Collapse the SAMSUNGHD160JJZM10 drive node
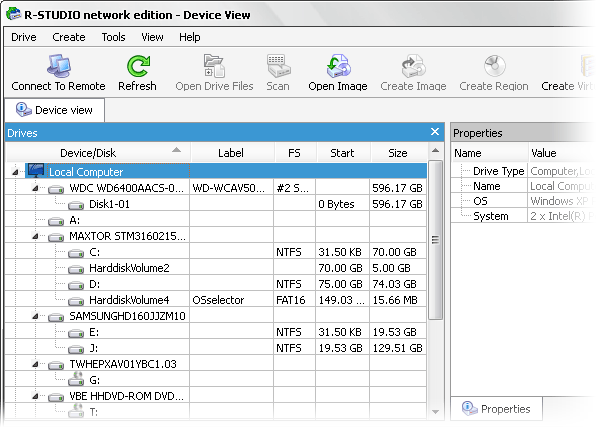The image size is (599, 427). point(35,316)
